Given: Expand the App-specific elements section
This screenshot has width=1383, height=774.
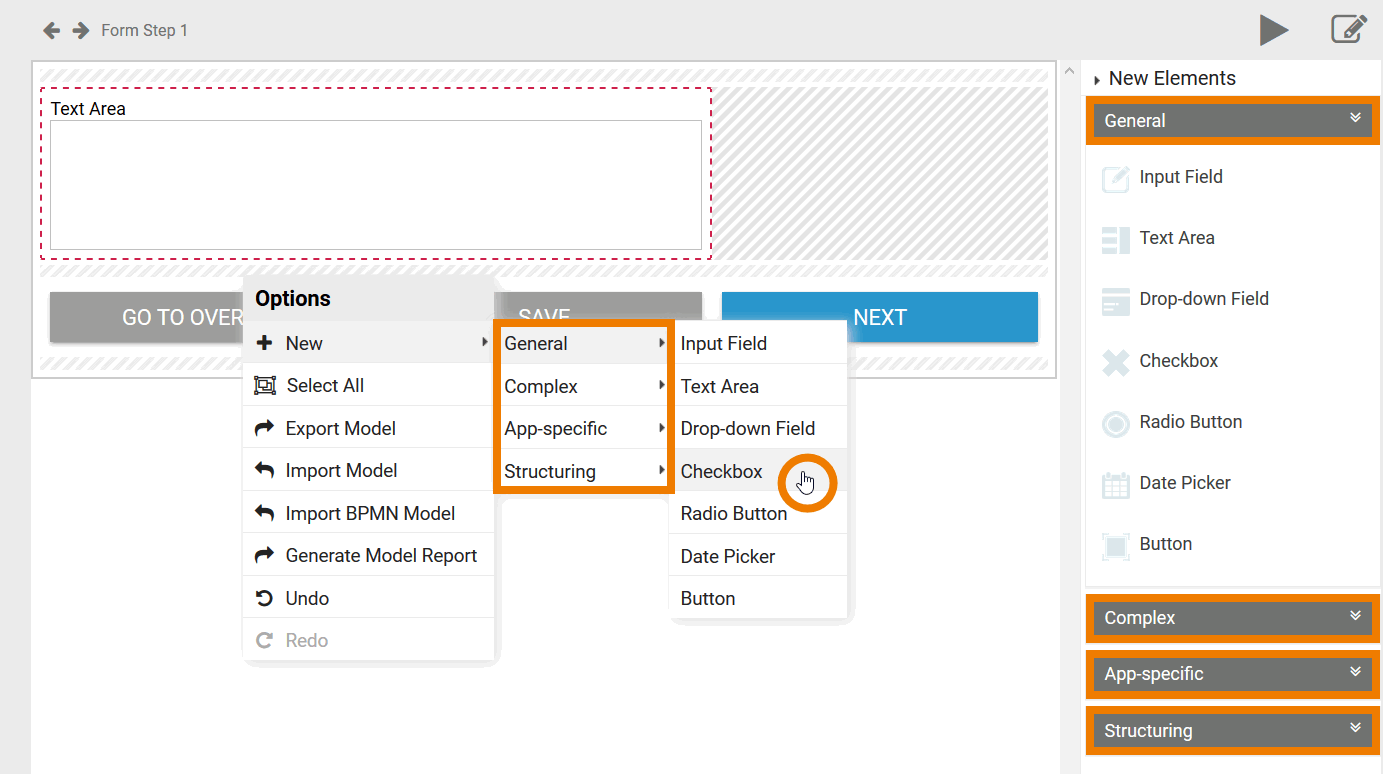Looking at the screenshot, I should (x=1232, y=674).
